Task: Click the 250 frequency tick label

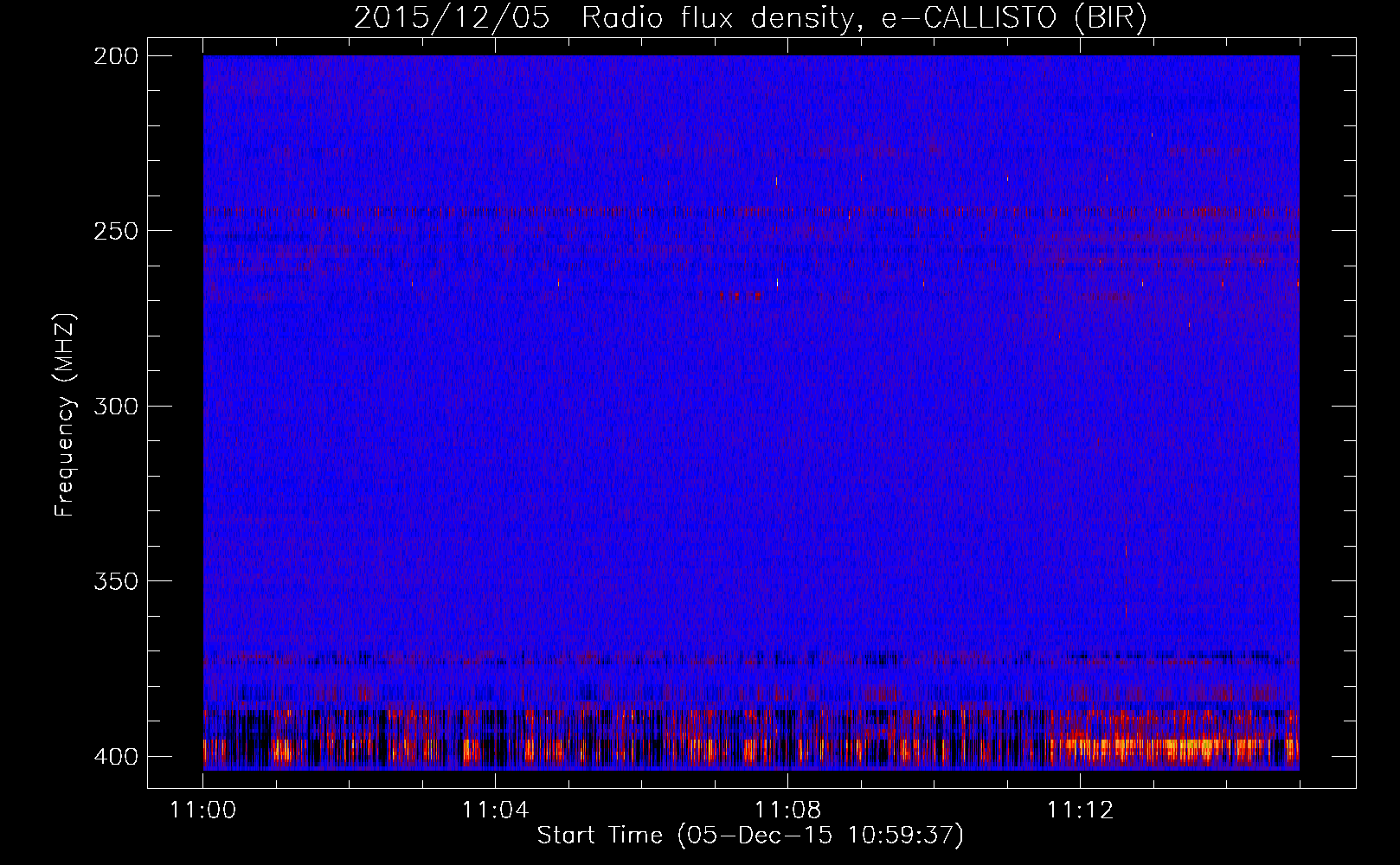Action: pos(115,231)
